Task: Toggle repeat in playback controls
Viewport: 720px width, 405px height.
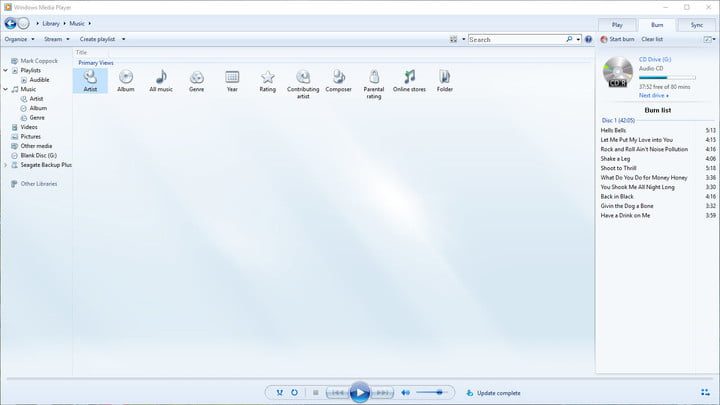Action: click(294, 393)
